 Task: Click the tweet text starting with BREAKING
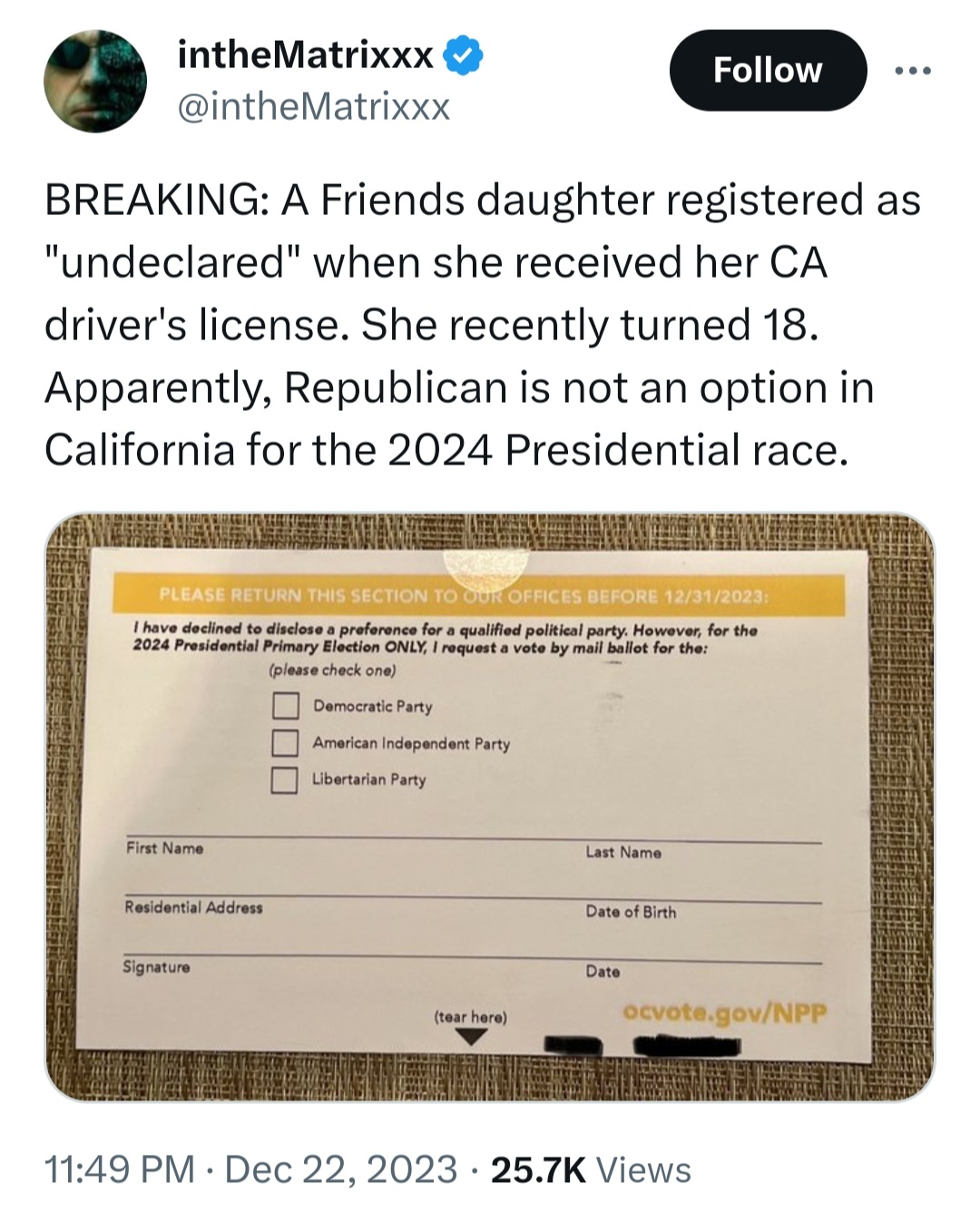(483, 325)
